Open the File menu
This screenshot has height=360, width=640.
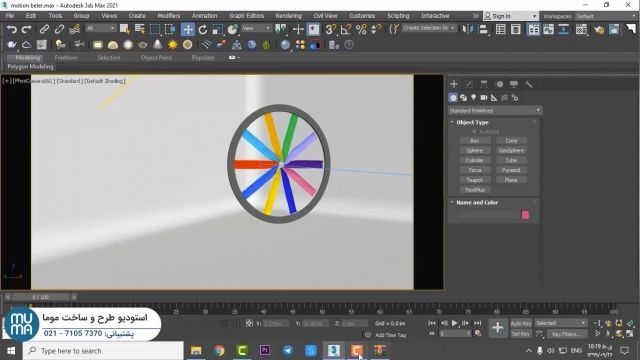click(x=10, y=16)
